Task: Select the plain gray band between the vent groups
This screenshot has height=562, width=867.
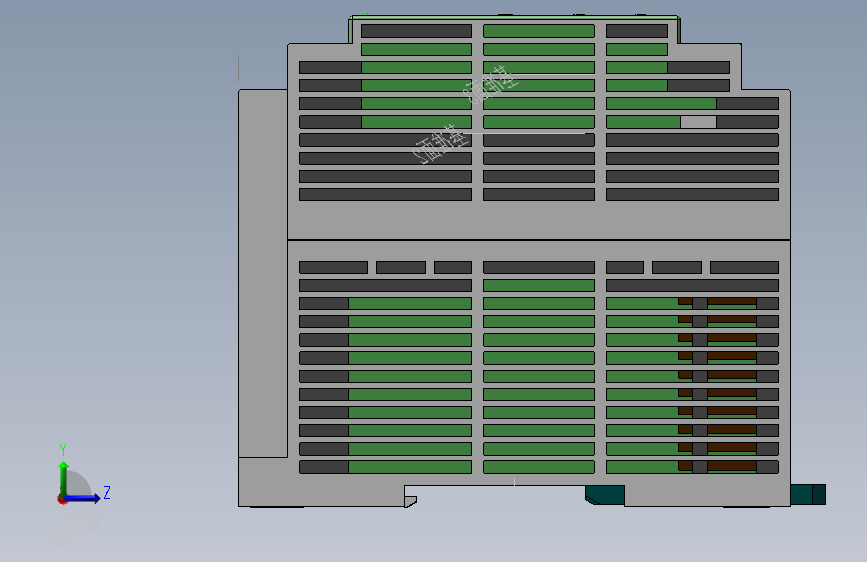Action: pos(539,220)
